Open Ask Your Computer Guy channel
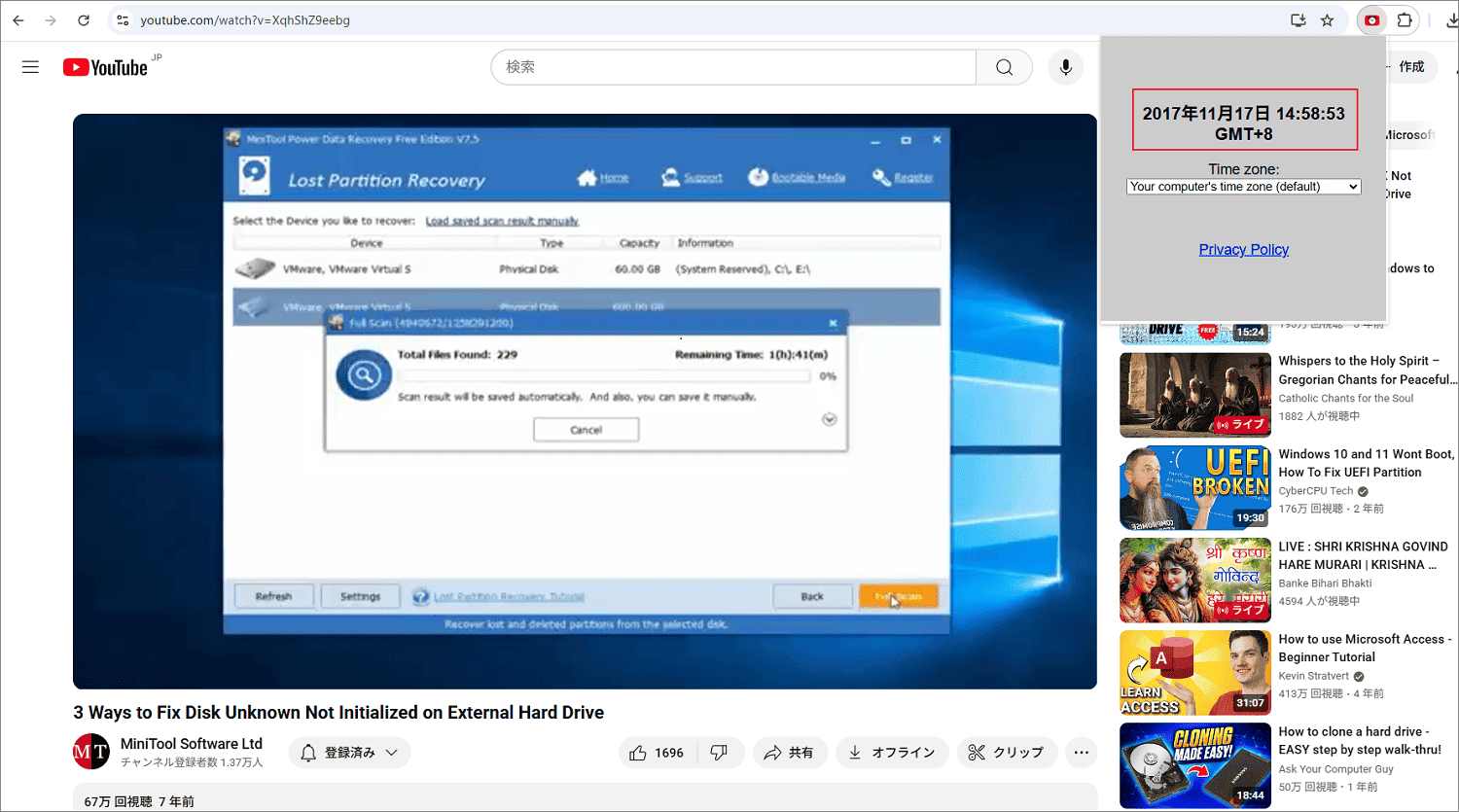Screen dimensions: 1459x812 [x=1336, y=769]
